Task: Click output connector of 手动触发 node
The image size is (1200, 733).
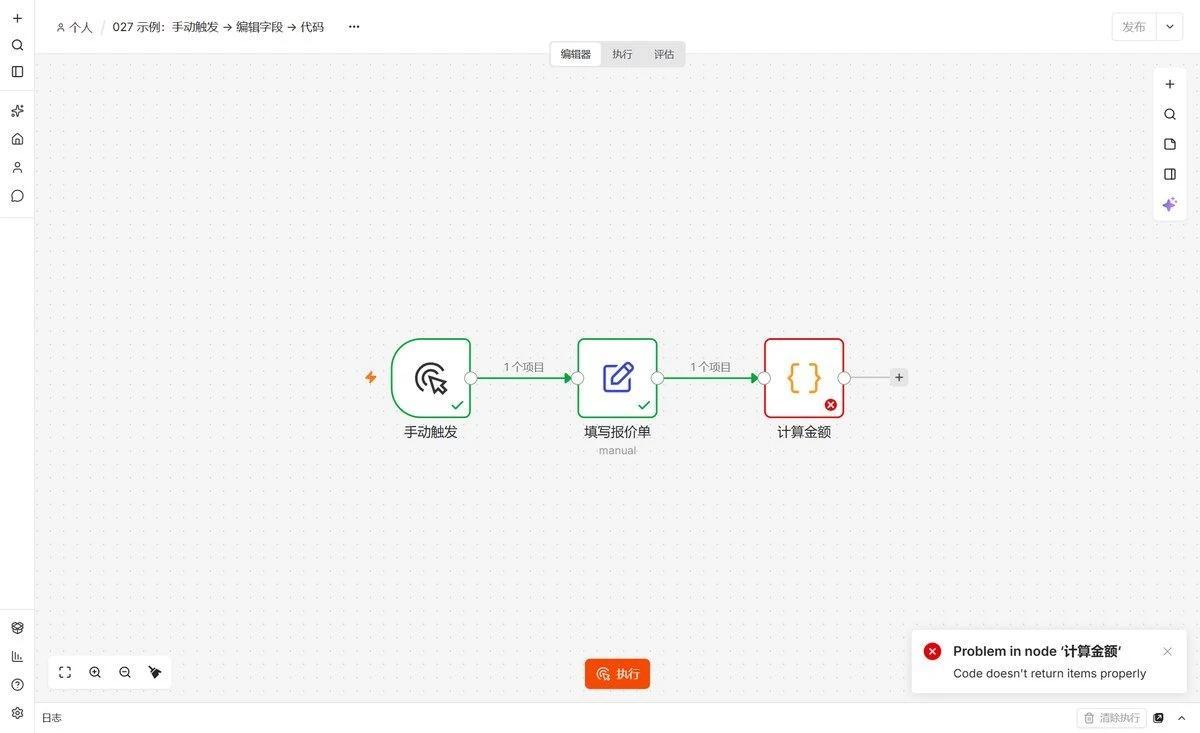Action: click(471, 378)
